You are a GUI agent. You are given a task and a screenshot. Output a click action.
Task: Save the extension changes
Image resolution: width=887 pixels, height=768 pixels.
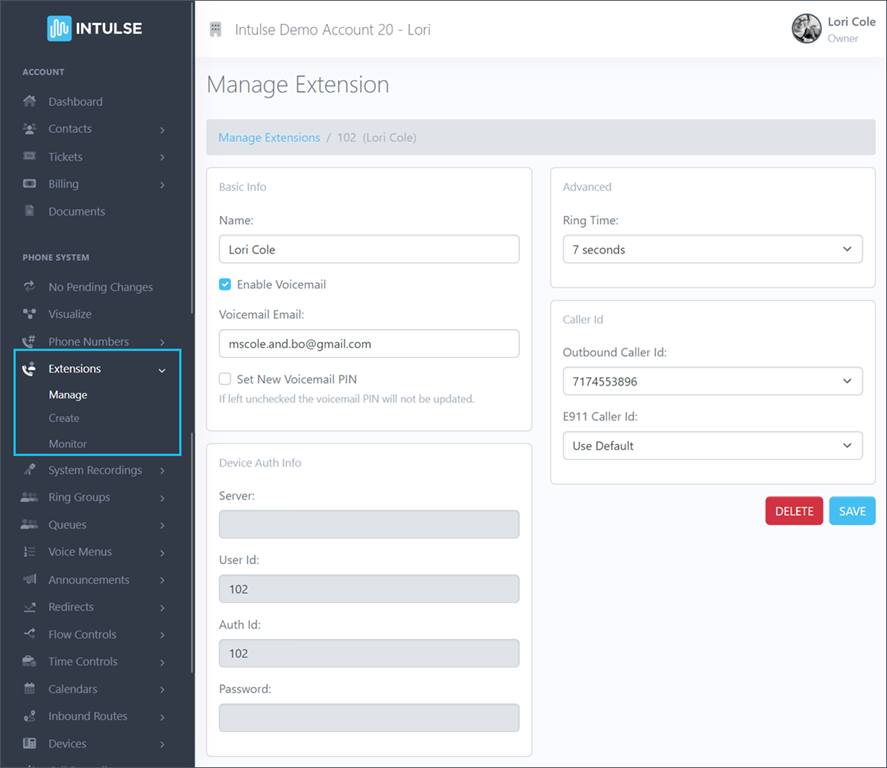(851, 510)
